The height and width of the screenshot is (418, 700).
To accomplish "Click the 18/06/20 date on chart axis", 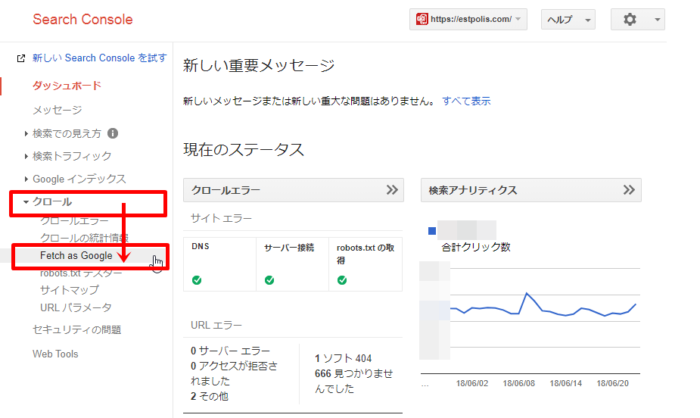I will coord(612,383).
